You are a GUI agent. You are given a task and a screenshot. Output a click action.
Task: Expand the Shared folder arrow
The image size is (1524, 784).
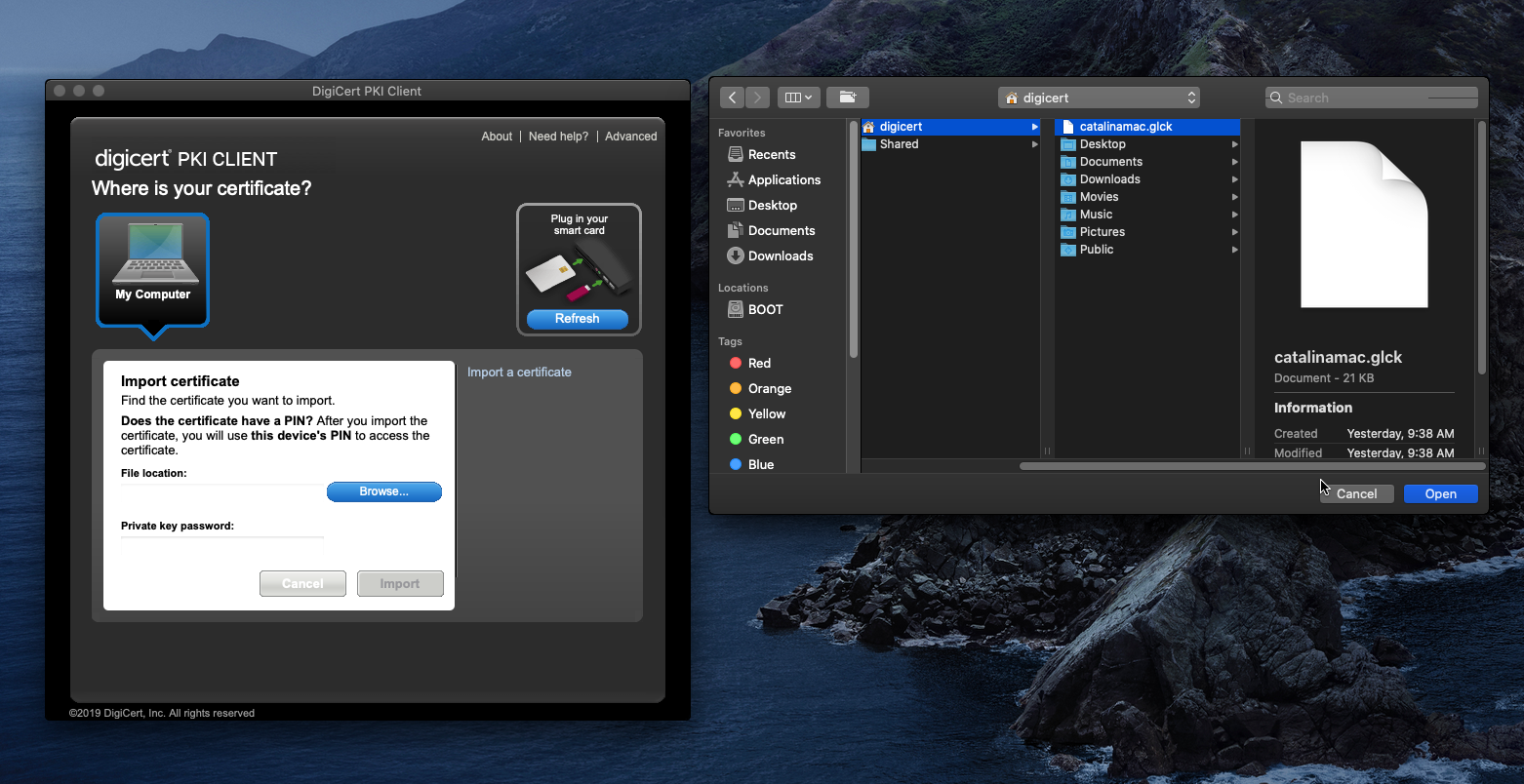click(1034, 144)
